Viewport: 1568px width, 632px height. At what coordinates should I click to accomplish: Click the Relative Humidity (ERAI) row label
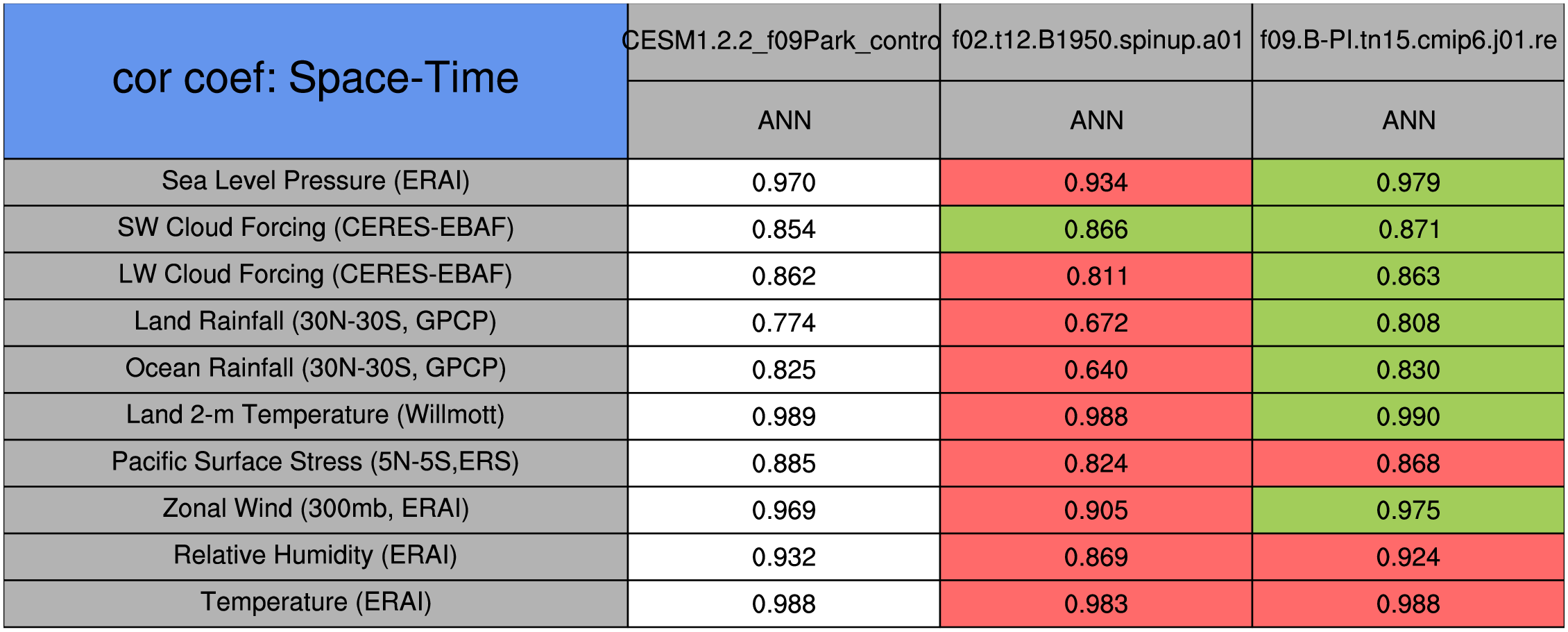click(x=316, y=556)
